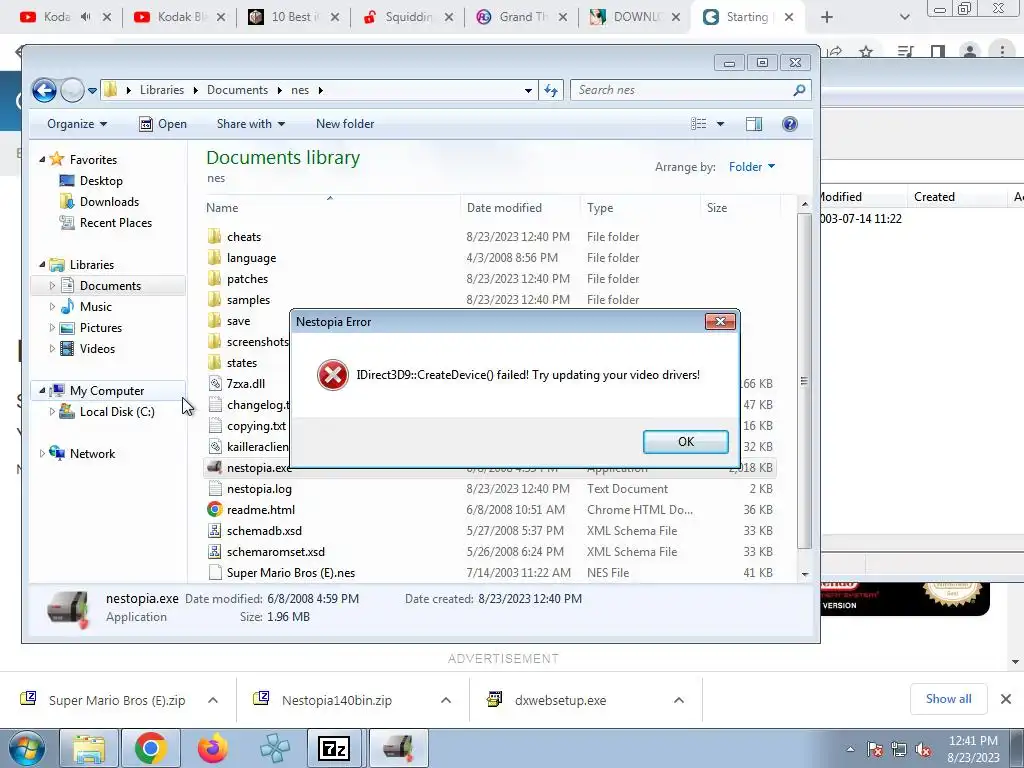Expand the Documents library node

[x=52, y=285]
